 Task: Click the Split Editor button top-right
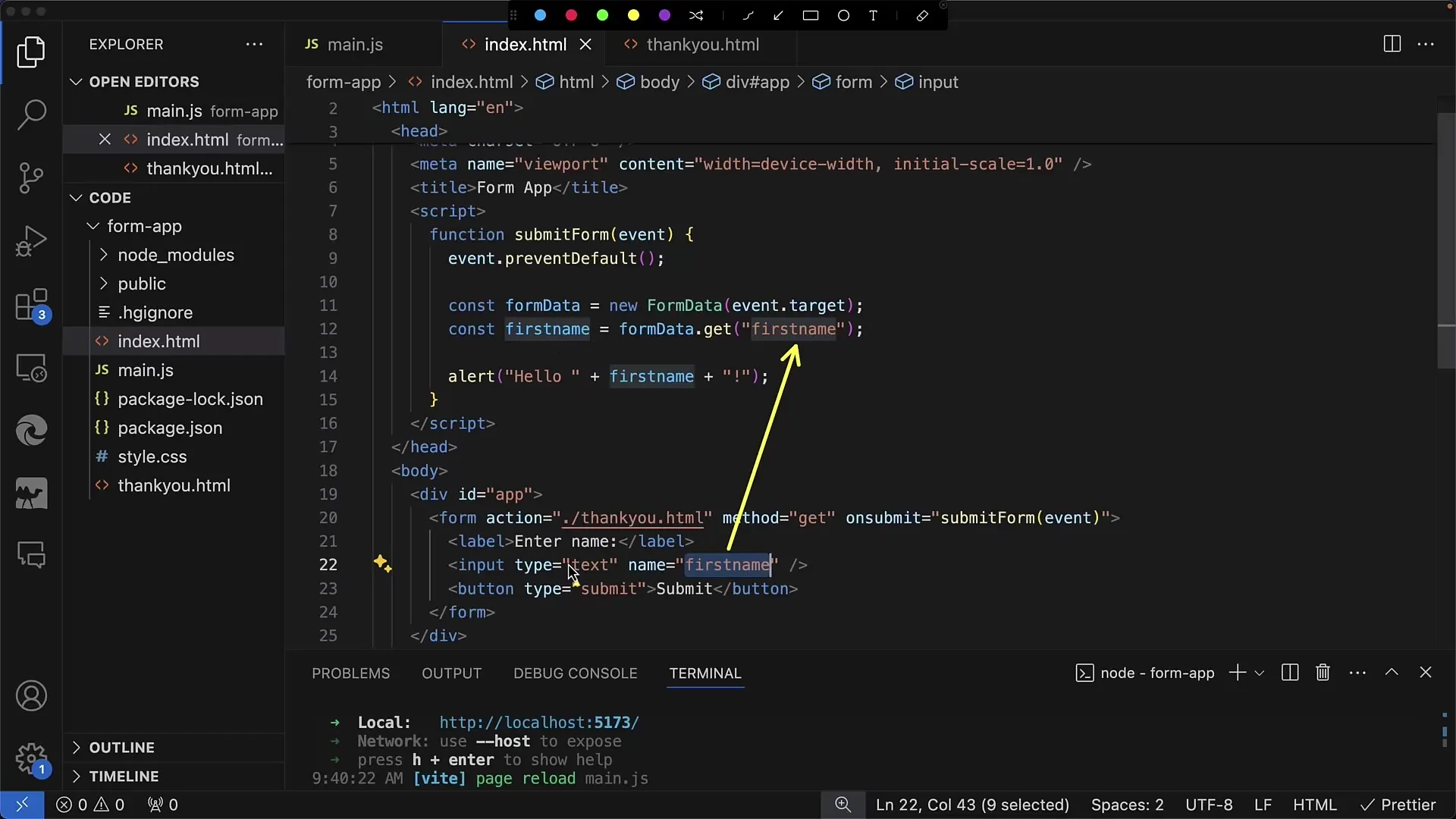[x=1393, y=44]
